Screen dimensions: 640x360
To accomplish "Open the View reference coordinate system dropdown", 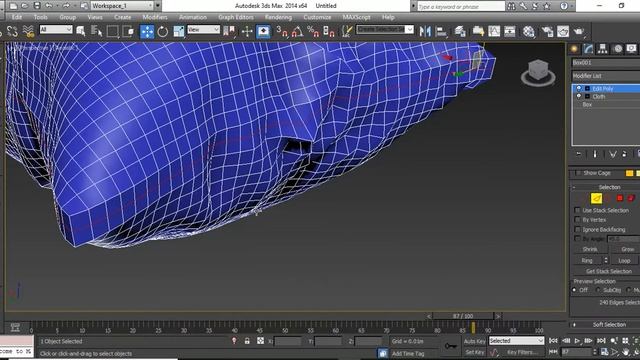I will pos(204,30).
